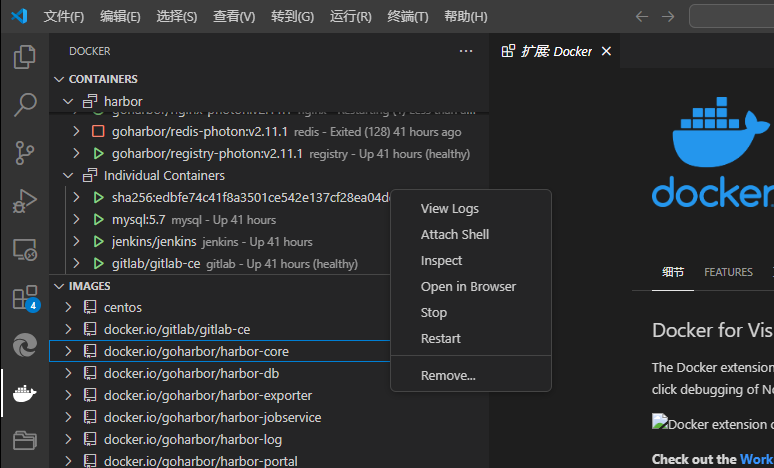Expand the harbor-jobservice image node
The width and height of the screenshot is (774, 468).
(68, 417)
